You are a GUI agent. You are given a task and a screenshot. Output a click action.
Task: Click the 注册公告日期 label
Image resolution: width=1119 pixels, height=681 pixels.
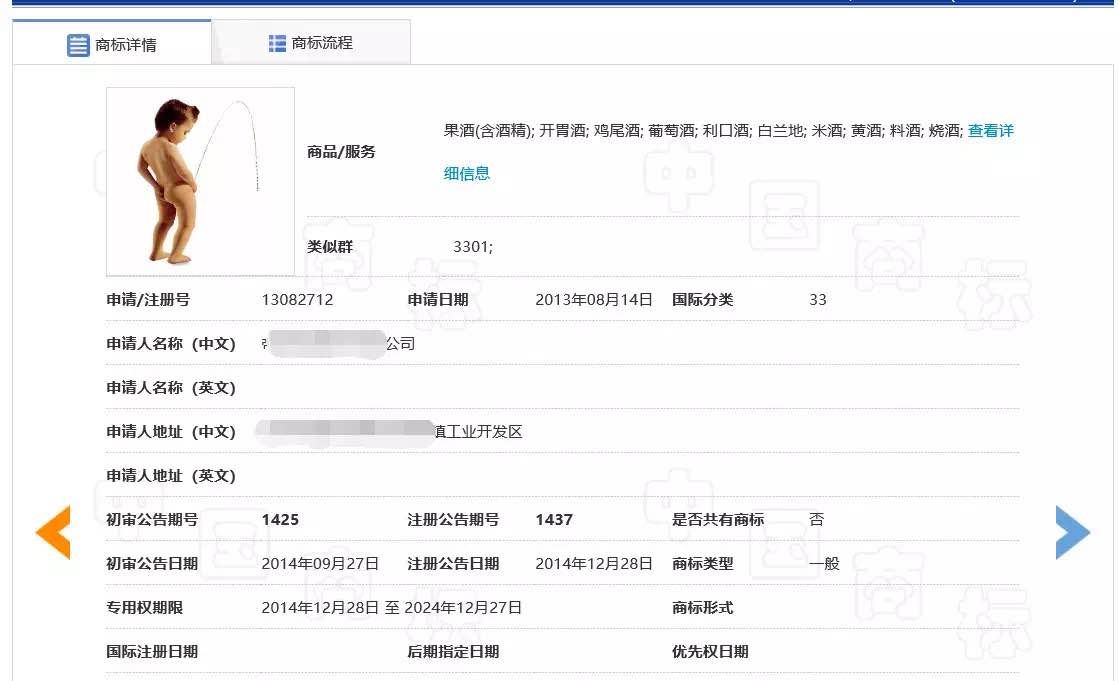coord(453,564)
